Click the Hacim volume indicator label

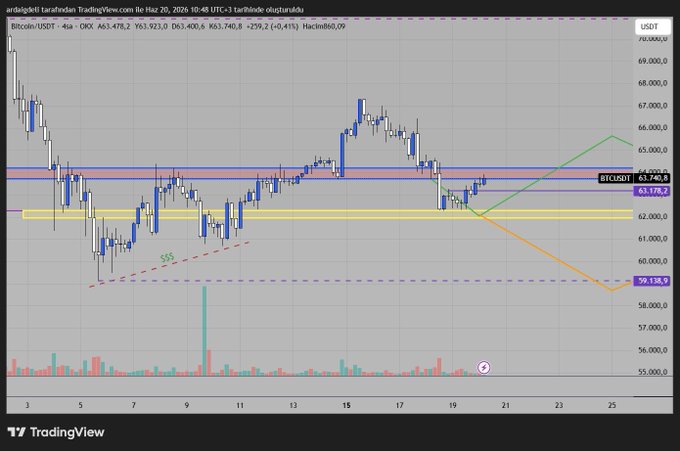[x=324, y=26]
